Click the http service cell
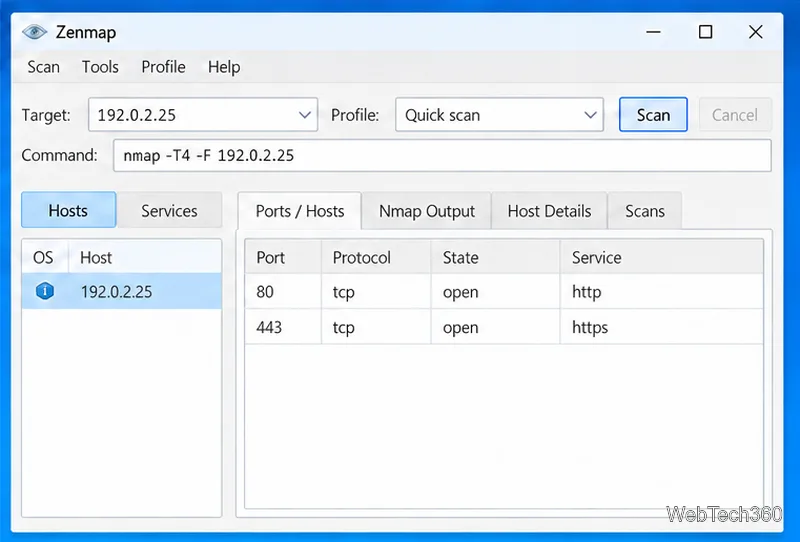Viewport: 800px width, 542px height. coord(662,291)
